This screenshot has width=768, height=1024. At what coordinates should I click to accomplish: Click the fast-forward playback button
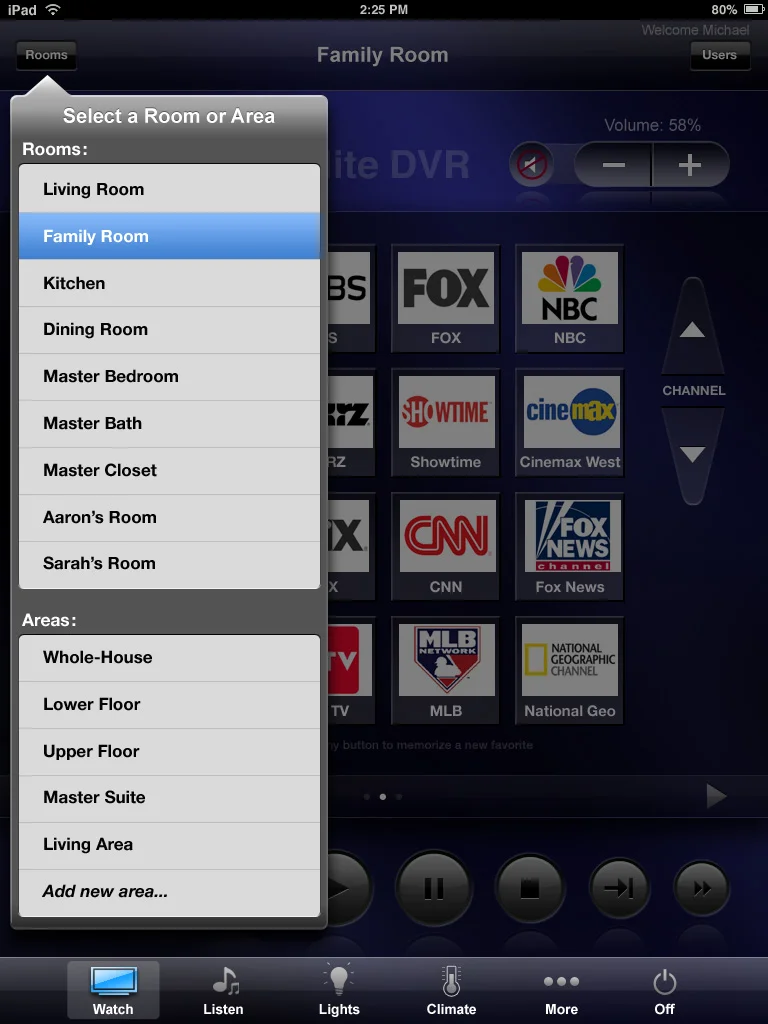pos(702,888)
